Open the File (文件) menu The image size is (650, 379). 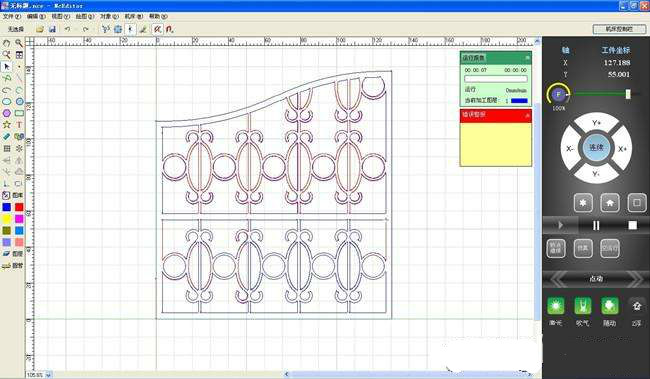pos(12,17)
